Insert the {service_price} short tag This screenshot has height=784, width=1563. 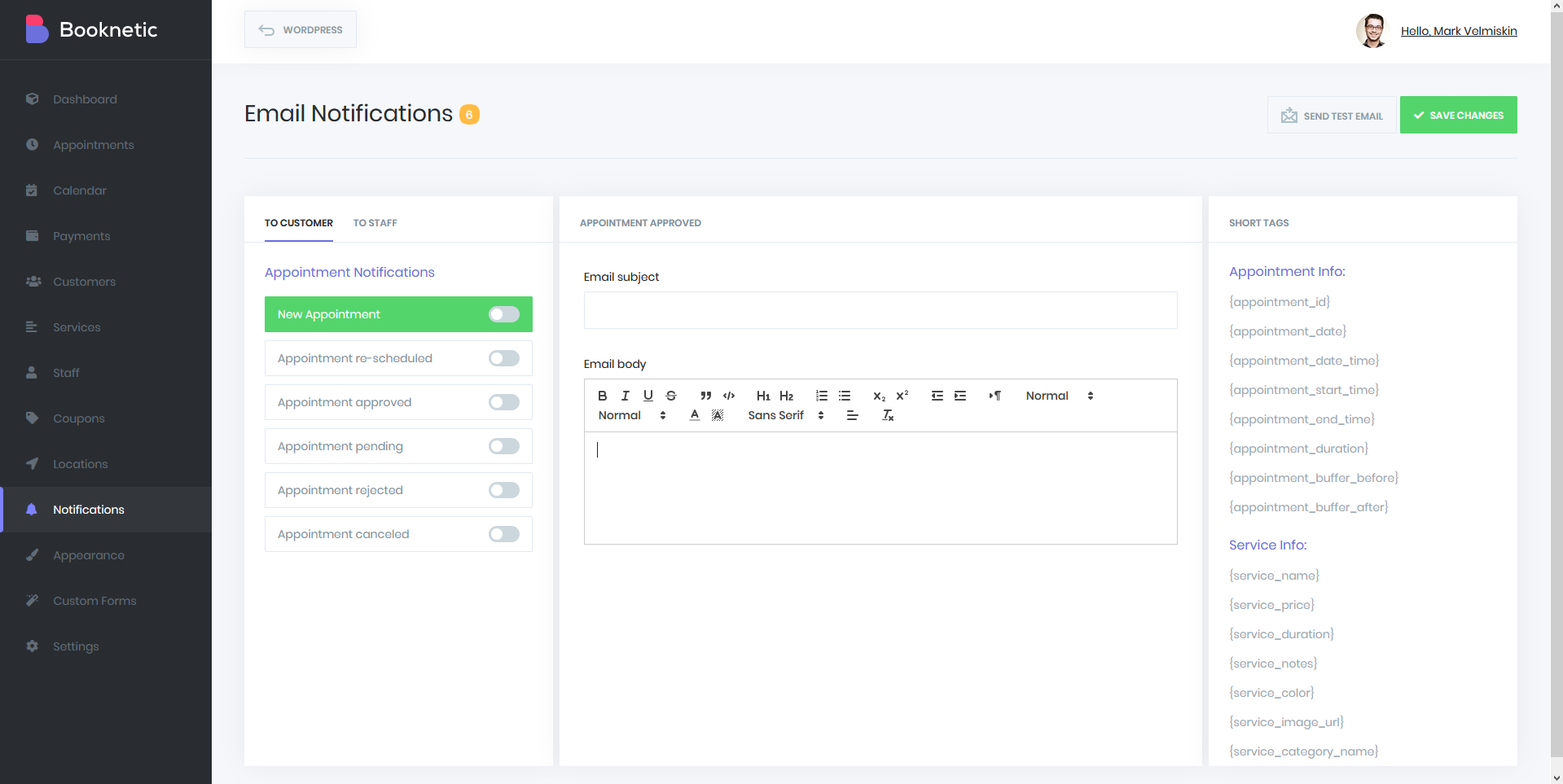pyautogui.click(x=1271, y=605)
